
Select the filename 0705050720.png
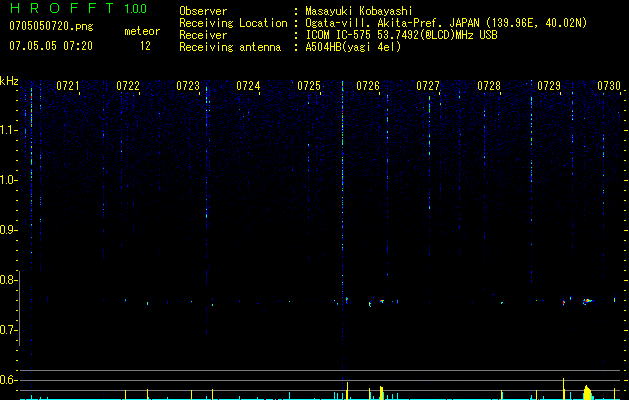[51, 27]
